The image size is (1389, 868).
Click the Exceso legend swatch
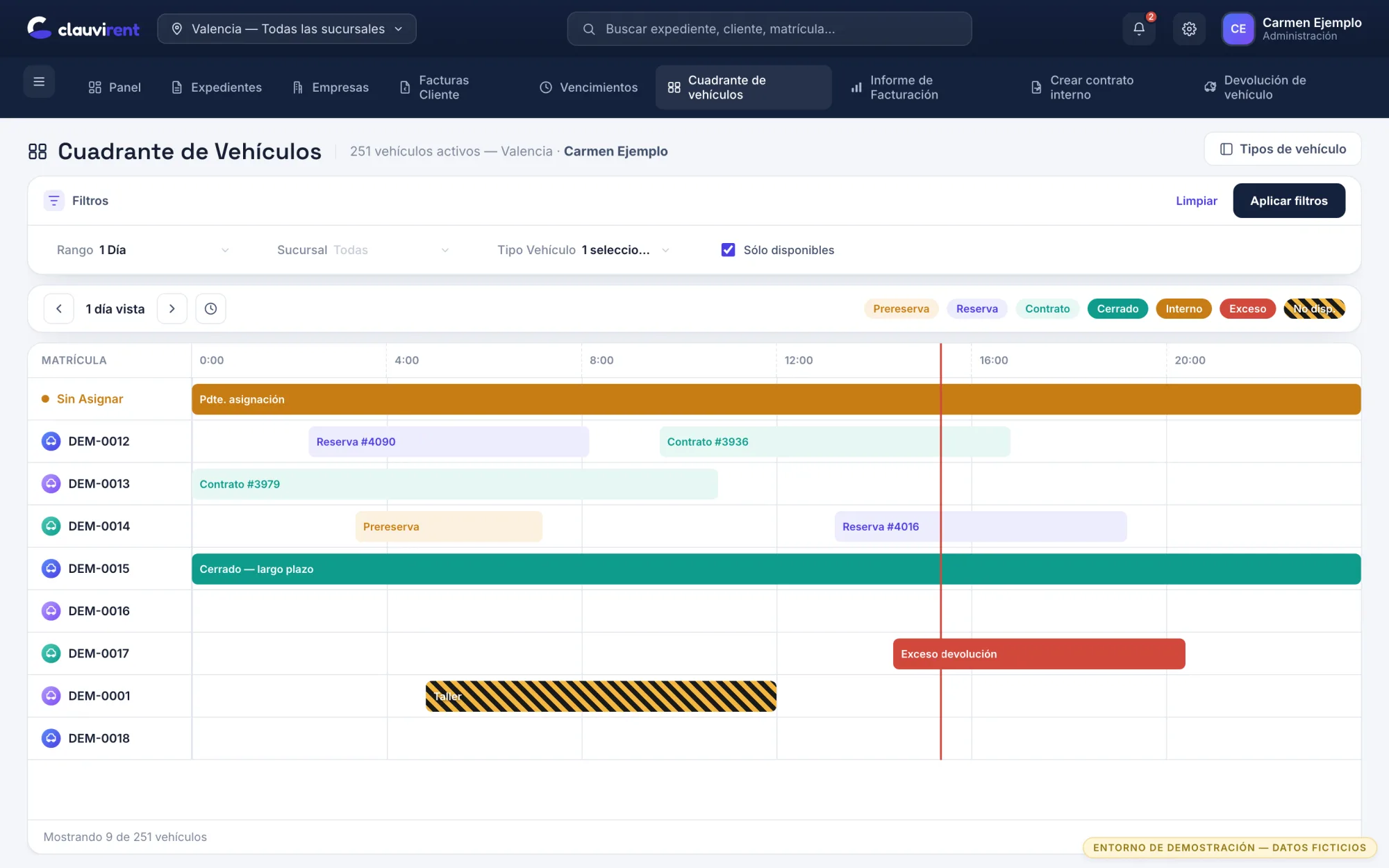(x=1247, y=309)
